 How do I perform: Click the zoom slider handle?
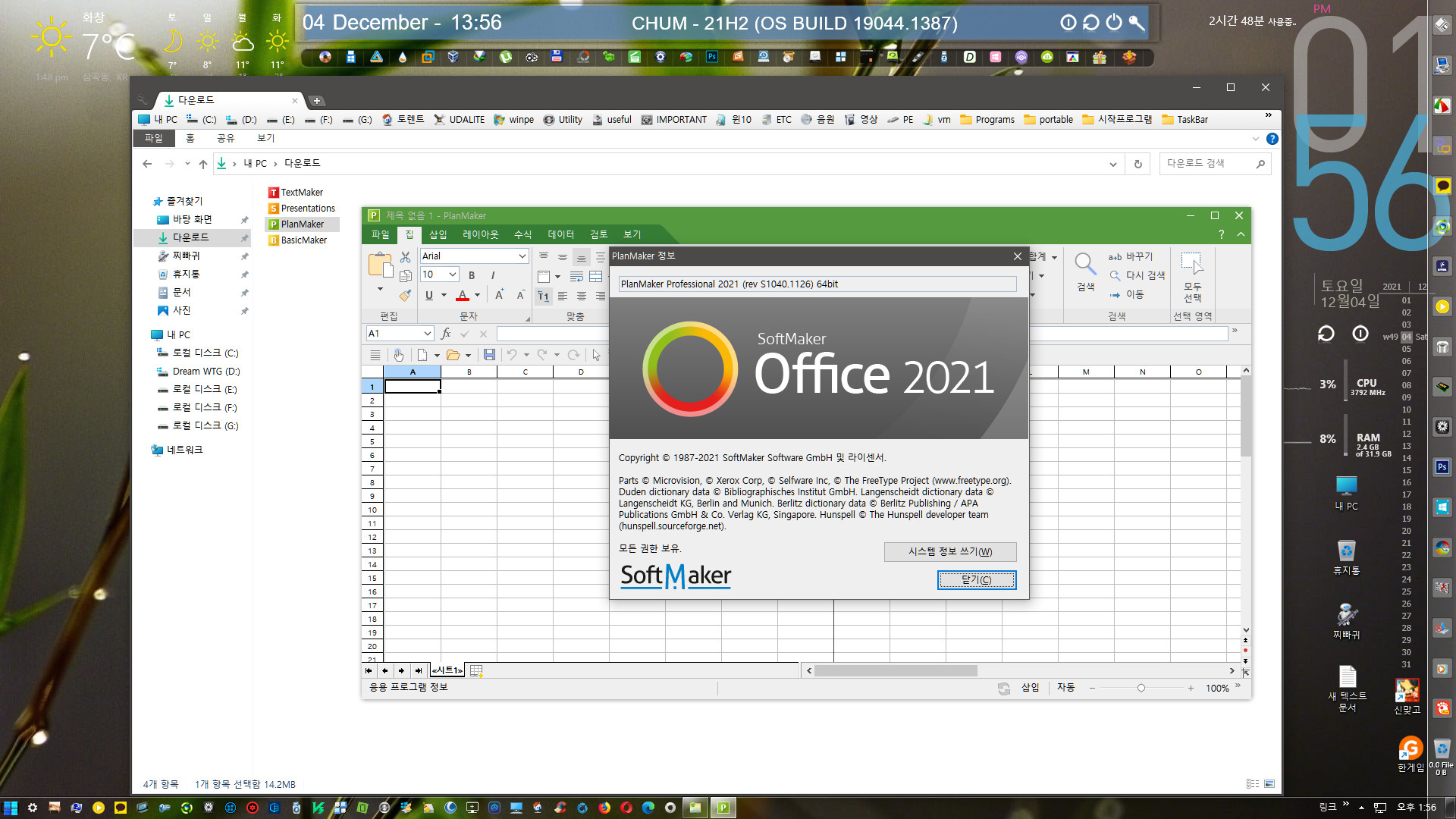pyautogui.click(x=1141, y=688)
